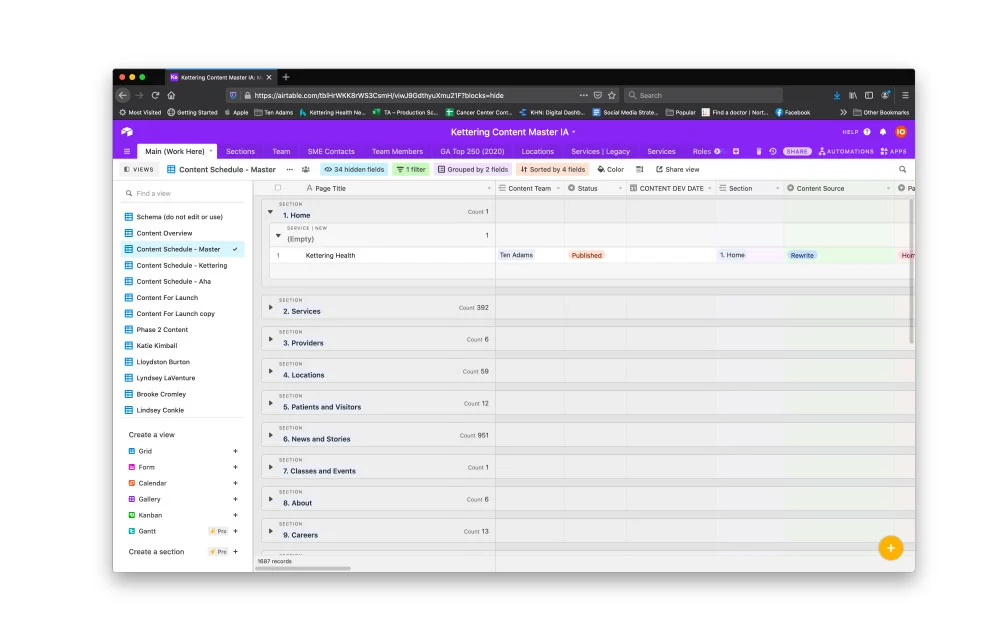Click the Find a view field

pos(182,193)
